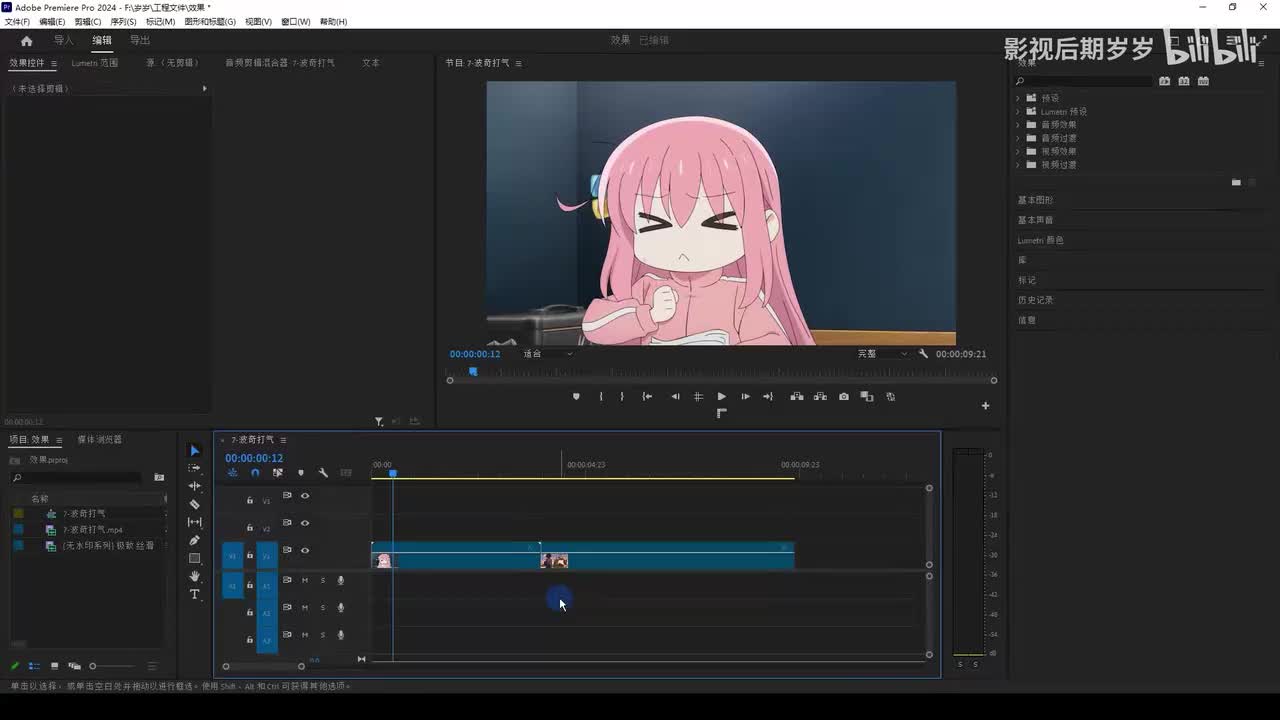
Task: Select the Hand tool
Action: pyautogui.click(x=194, y=577)
